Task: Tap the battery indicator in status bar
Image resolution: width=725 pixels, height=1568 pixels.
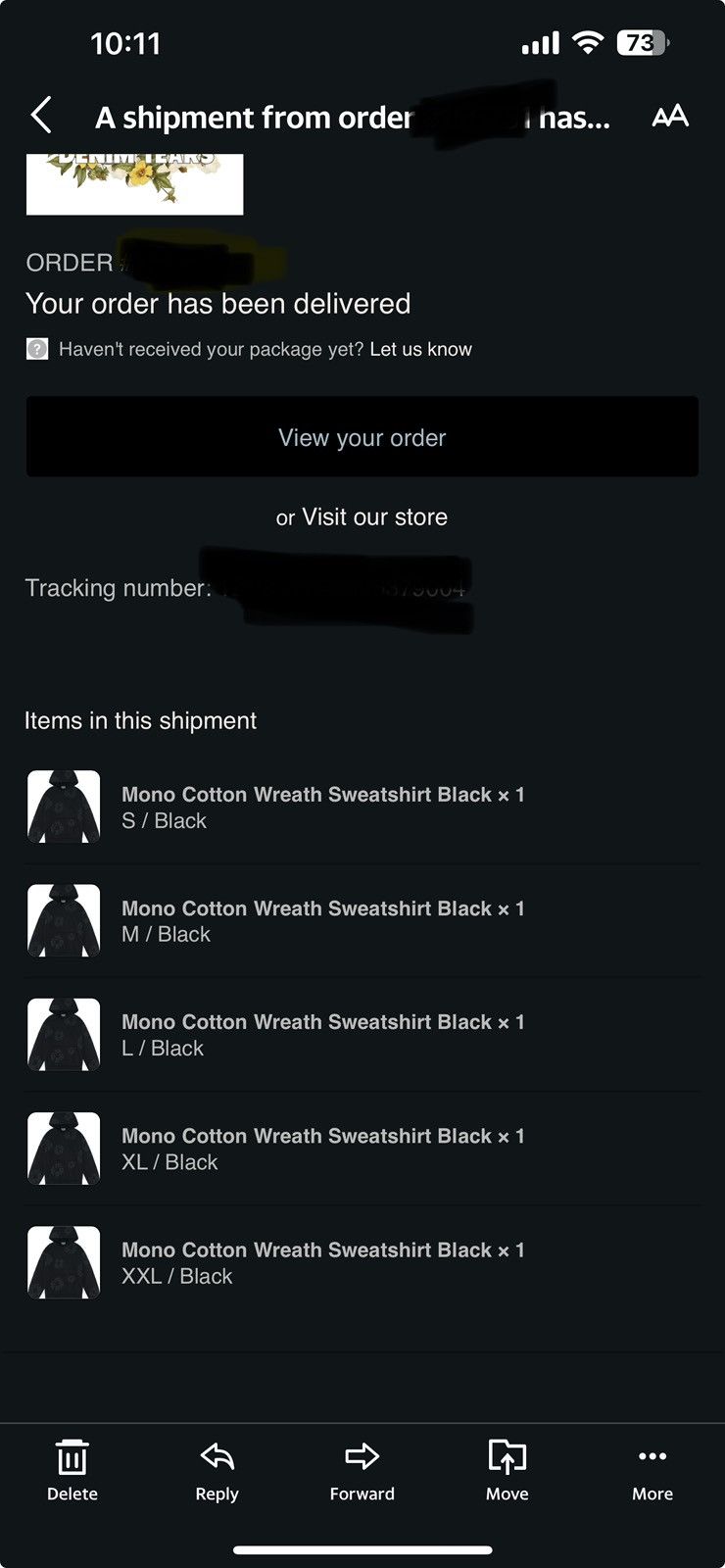Action: [643, 43]
